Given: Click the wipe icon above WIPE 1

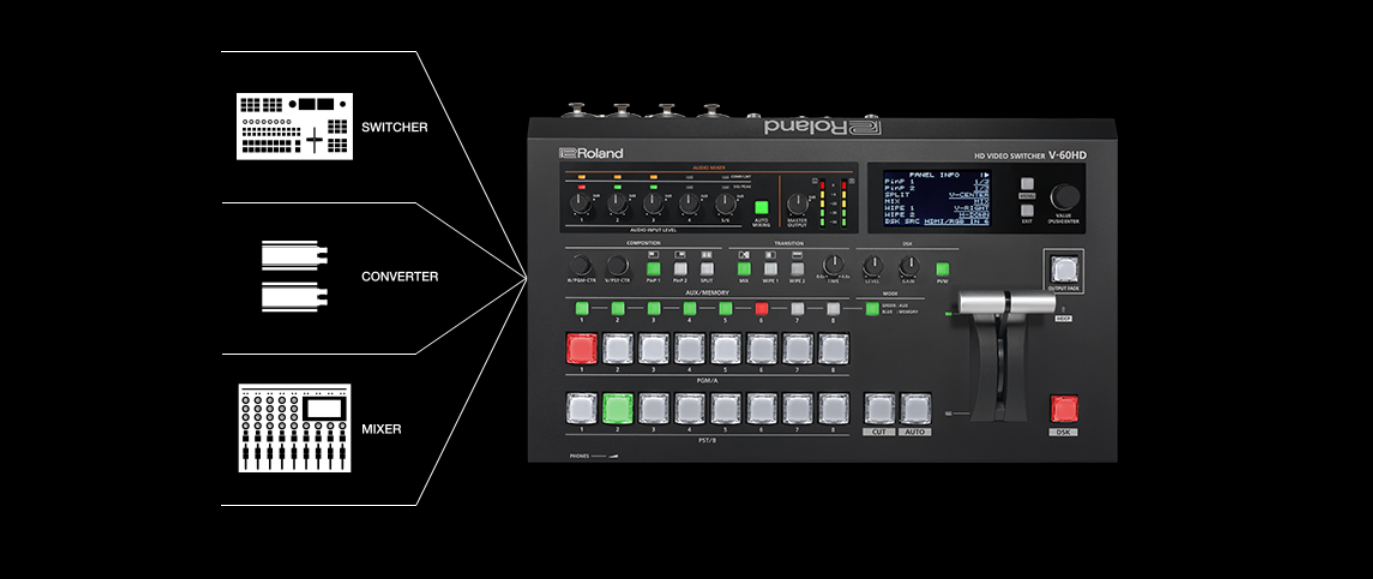Looking at the screenshot, I should (x=770, y=254).
